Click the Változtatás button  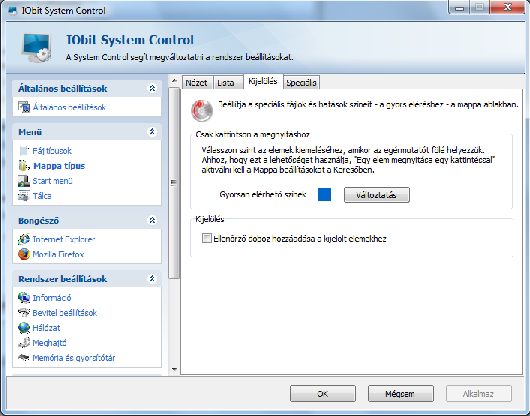[x=377, y=195]
